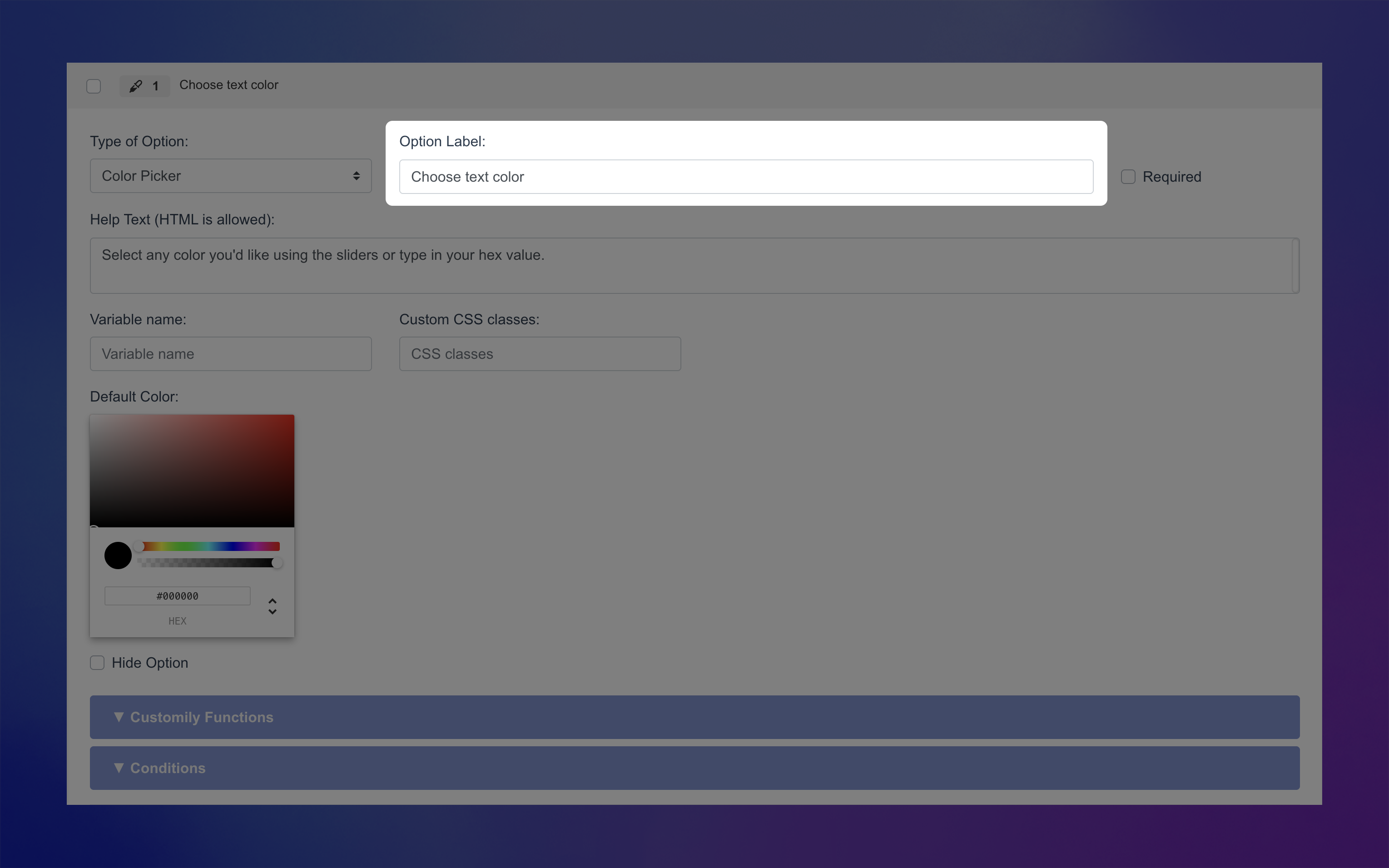Click the hex value #000000 field
Screen dimensions: 1389x868
[177, 596]
